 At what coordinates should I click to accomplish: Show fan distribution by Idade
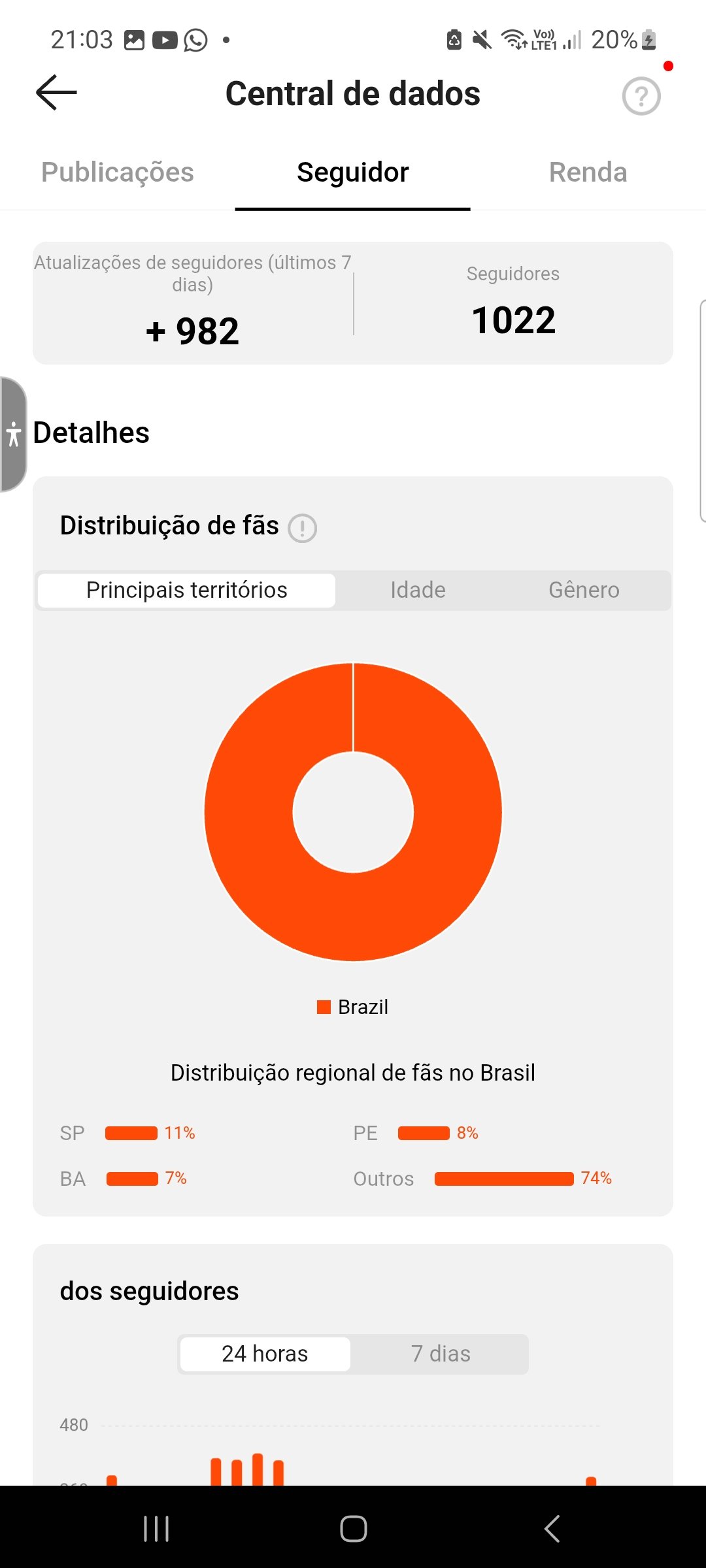click(418, 590)
